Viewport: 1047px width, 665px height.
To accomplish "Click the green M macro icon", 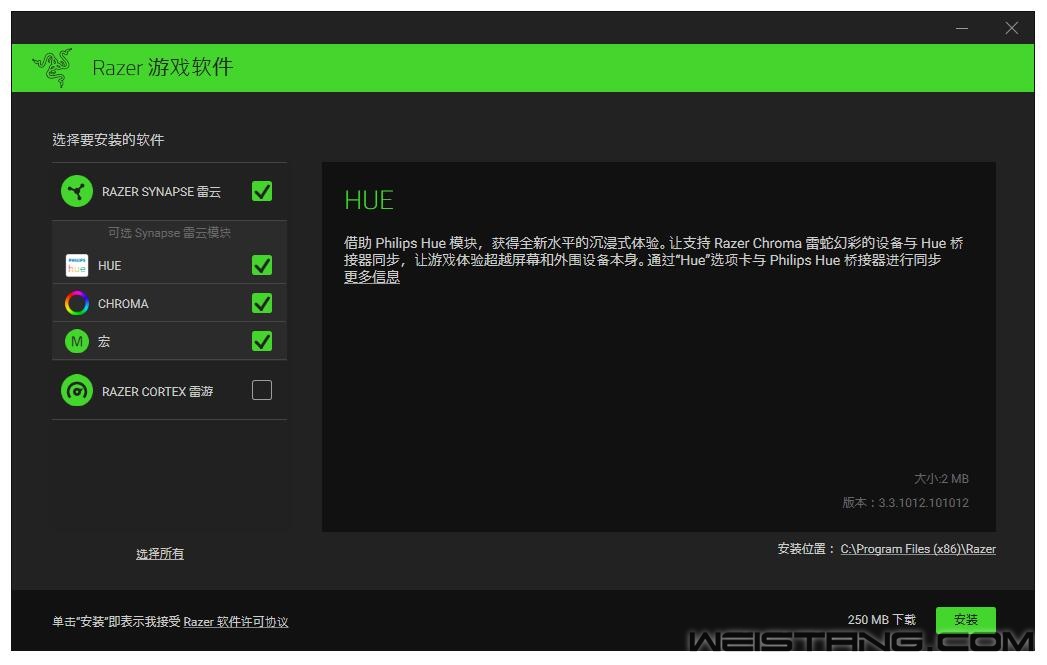I will [77, 341].
